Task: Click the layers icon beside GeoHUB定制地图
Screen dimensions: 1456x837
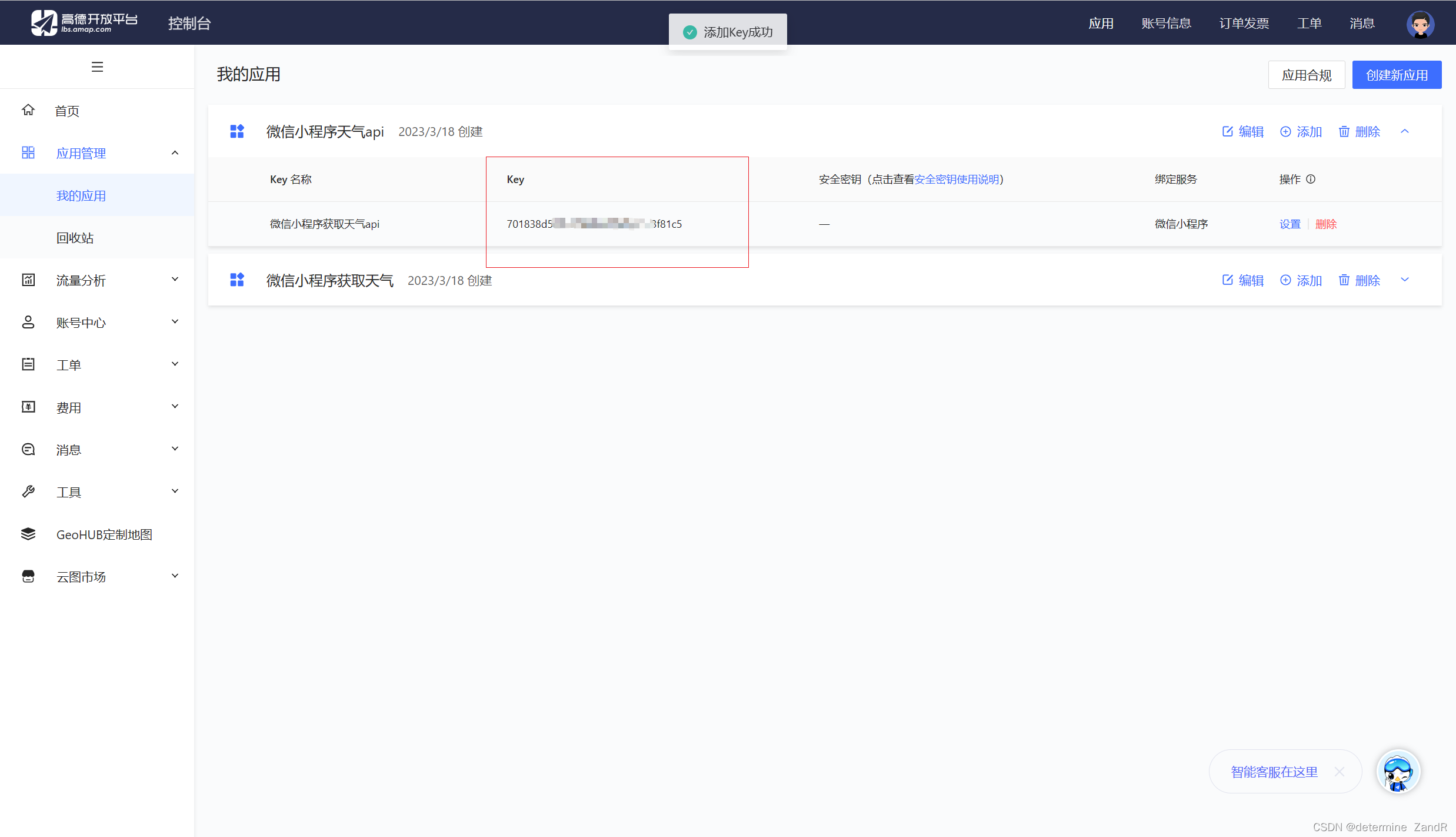Action: click(x=28, y=534)
